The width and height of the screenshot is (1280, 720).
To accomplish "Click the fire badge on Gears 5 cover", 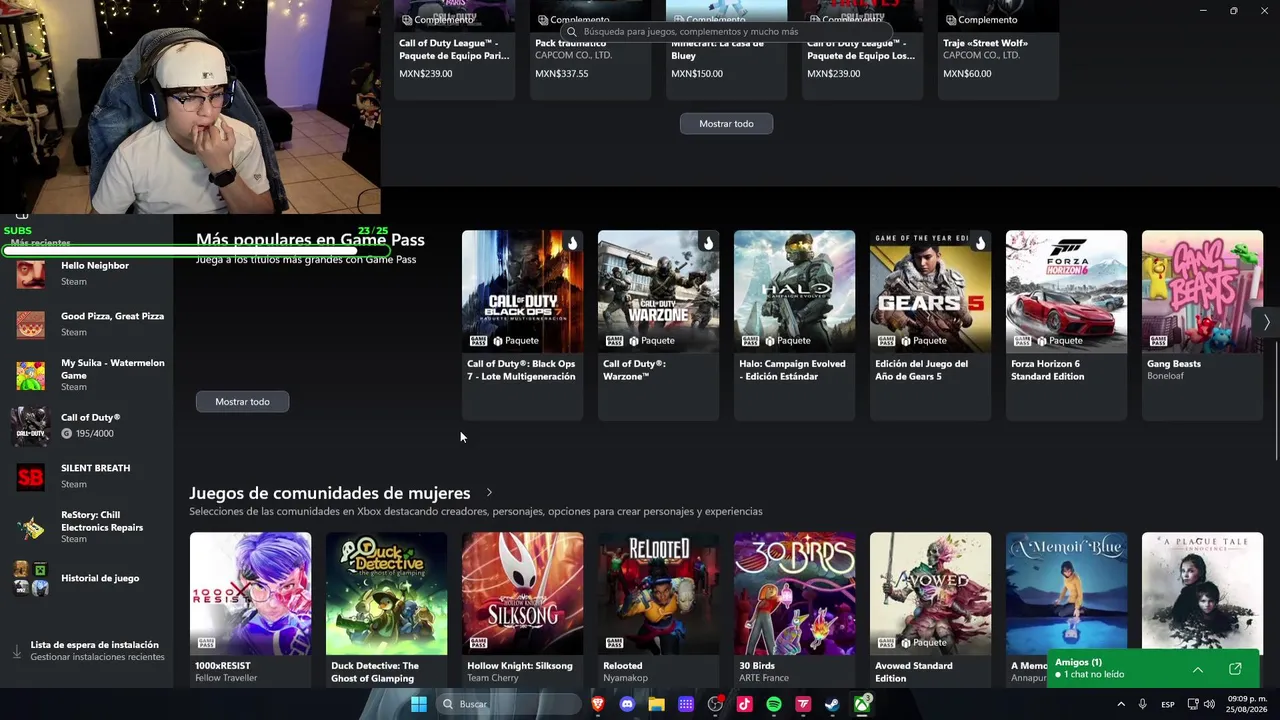I will point(980,243).
